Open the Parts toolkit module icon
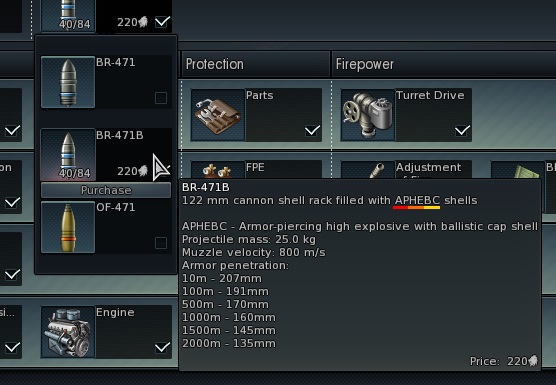The width and height of the screenshot is (556, 385). [x=218, y=115]
